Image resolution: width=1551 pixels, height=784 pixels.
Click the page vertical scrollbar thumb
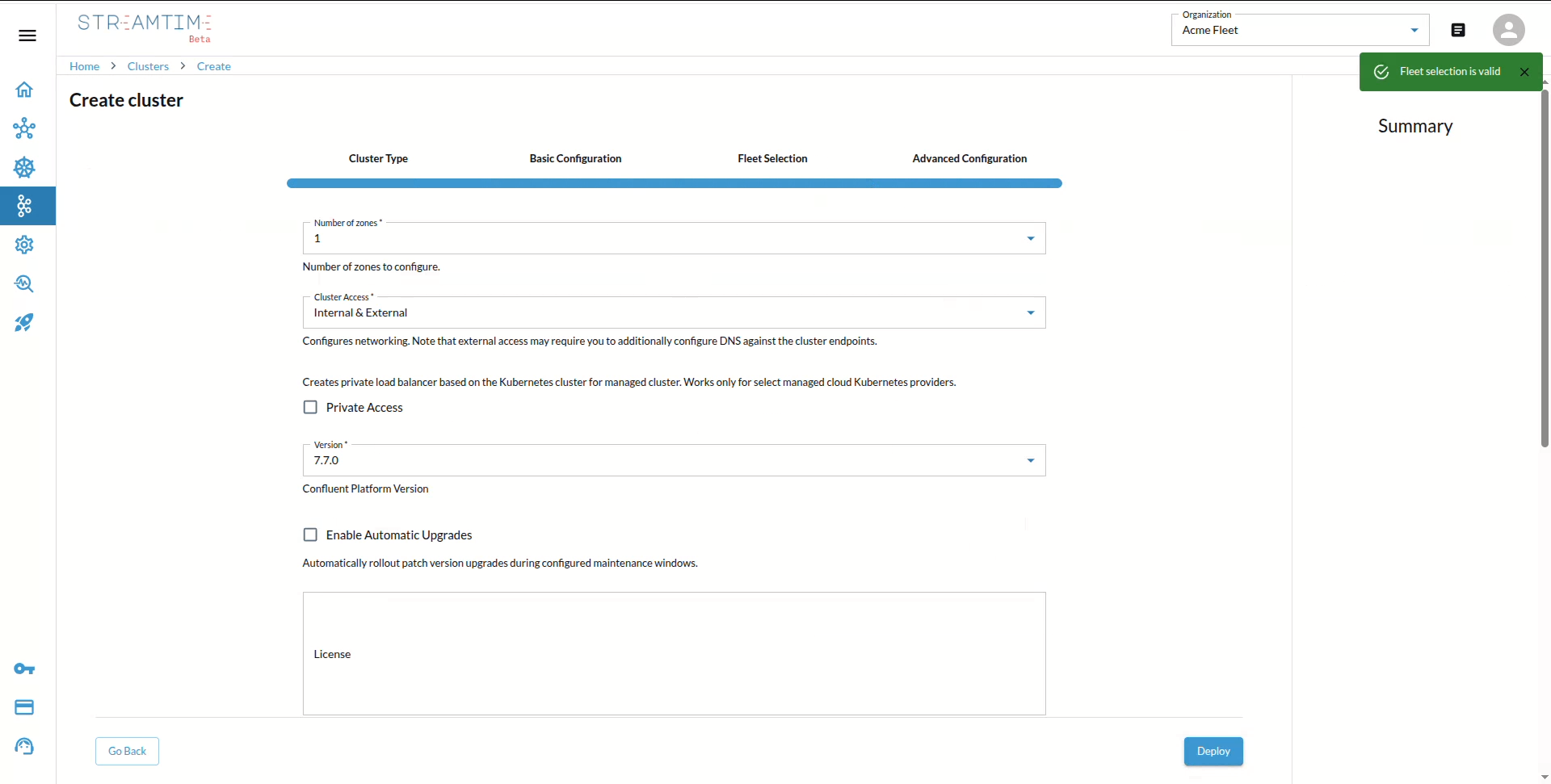coord(1545,266)
